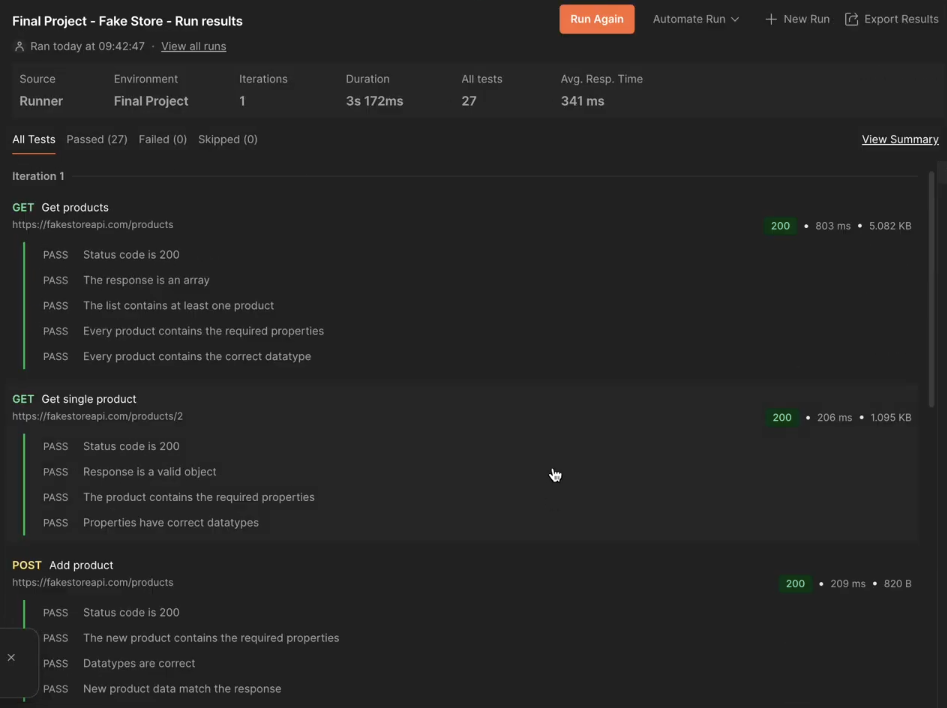947x708 pixels.
Task: Switch to the Failed (0) tab
Action: (x=162, y=140)
